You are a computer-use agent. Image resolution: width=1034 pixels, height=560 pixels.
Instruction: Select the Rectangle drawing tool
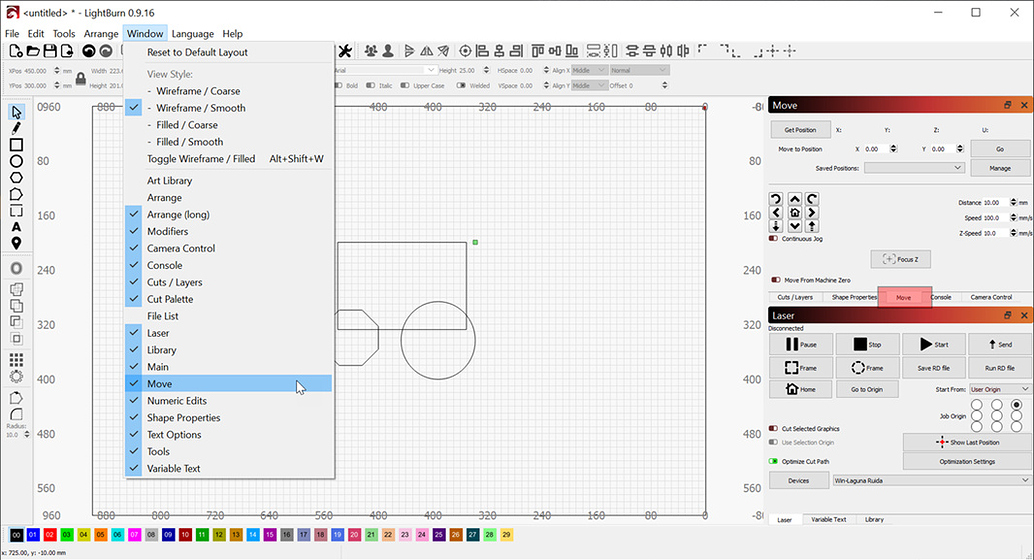[x=16, y=144]
